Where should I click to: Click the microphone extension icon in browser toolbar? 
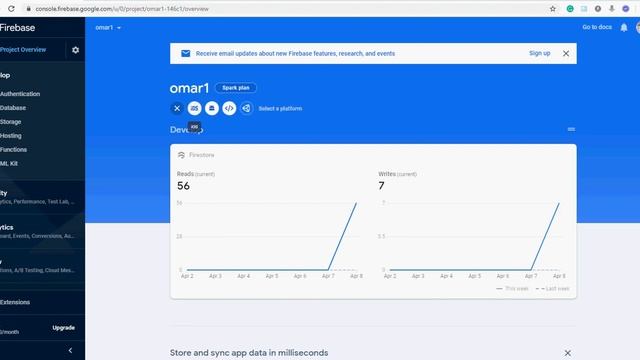(611, 9)
